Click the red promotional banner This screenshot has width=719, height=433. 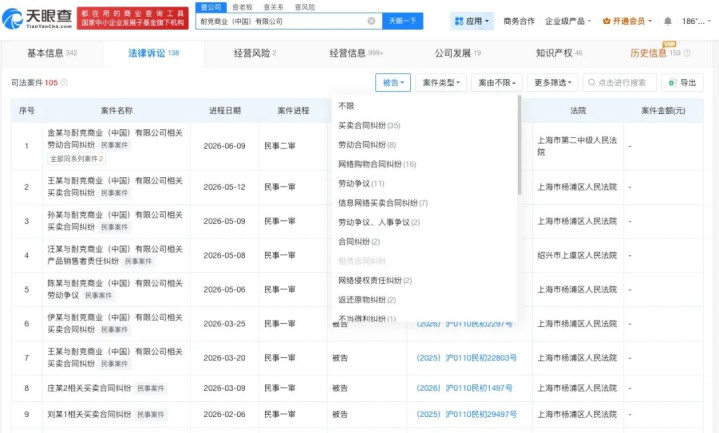[133, 18]
